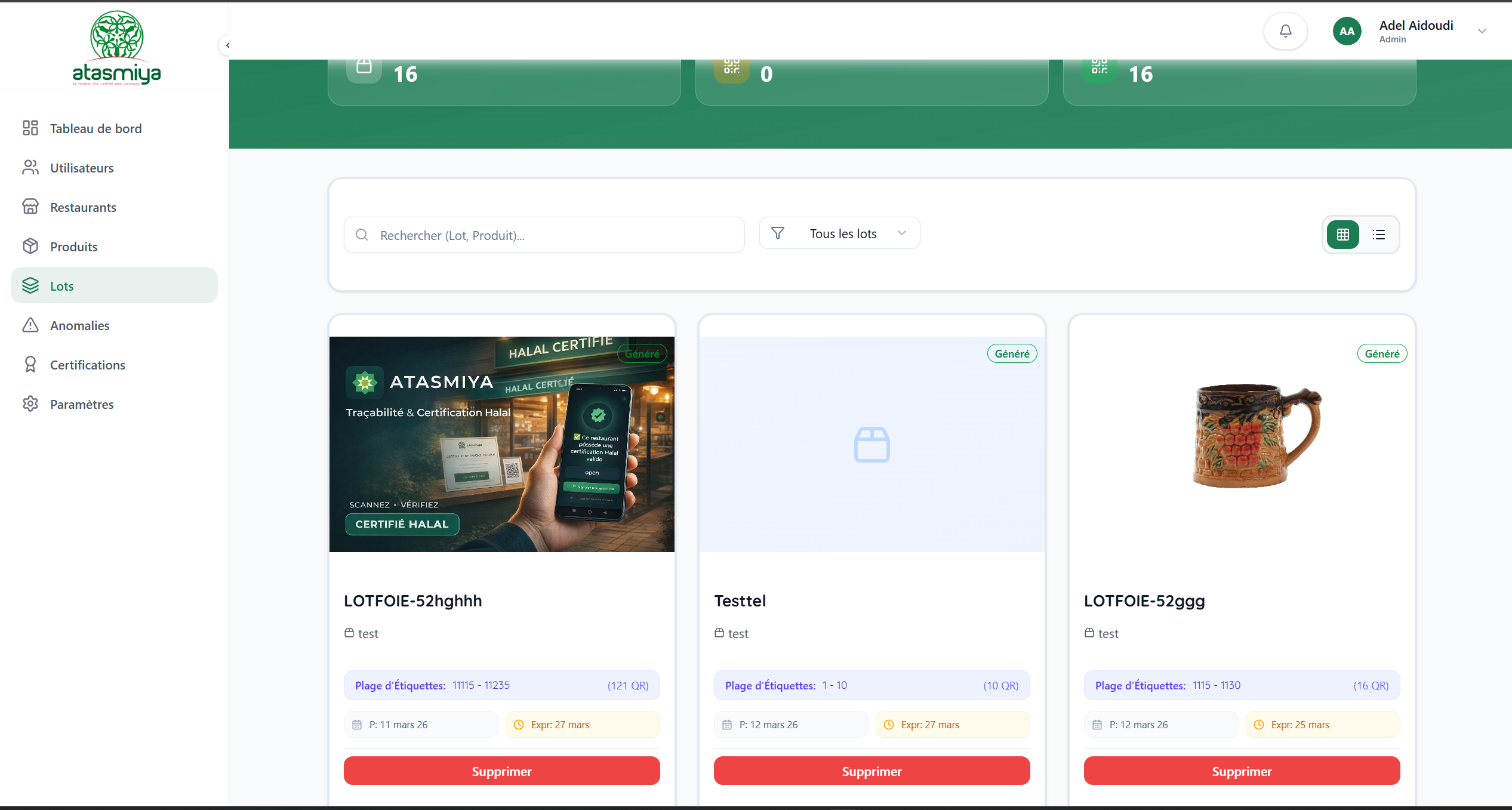Click the Paramètres gear icon
The image size is (1512, 810).
30,404
